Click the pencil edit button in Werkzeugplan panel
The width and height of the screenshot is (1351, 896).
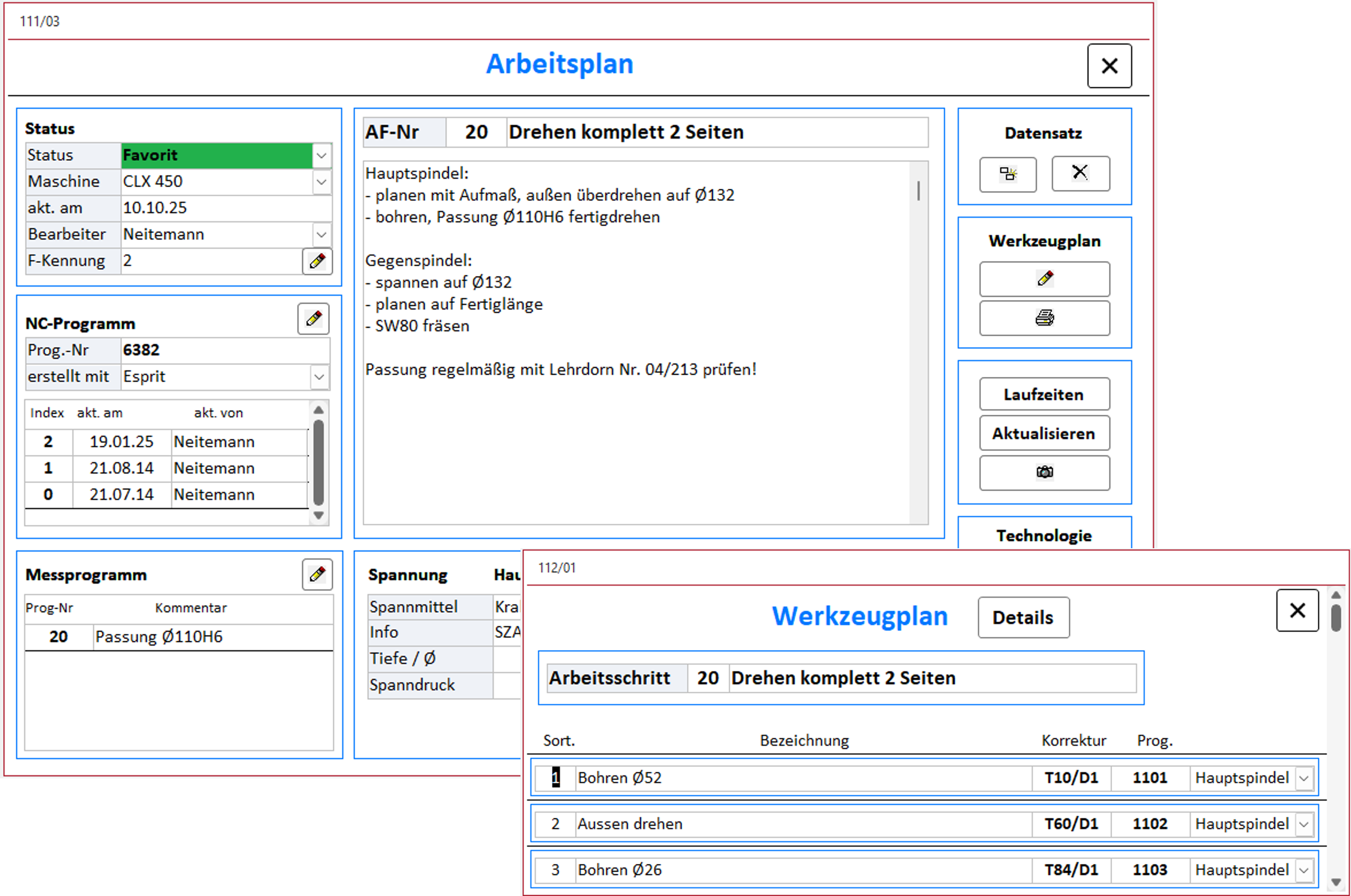pyautogui.click(x=1044, y=278)
